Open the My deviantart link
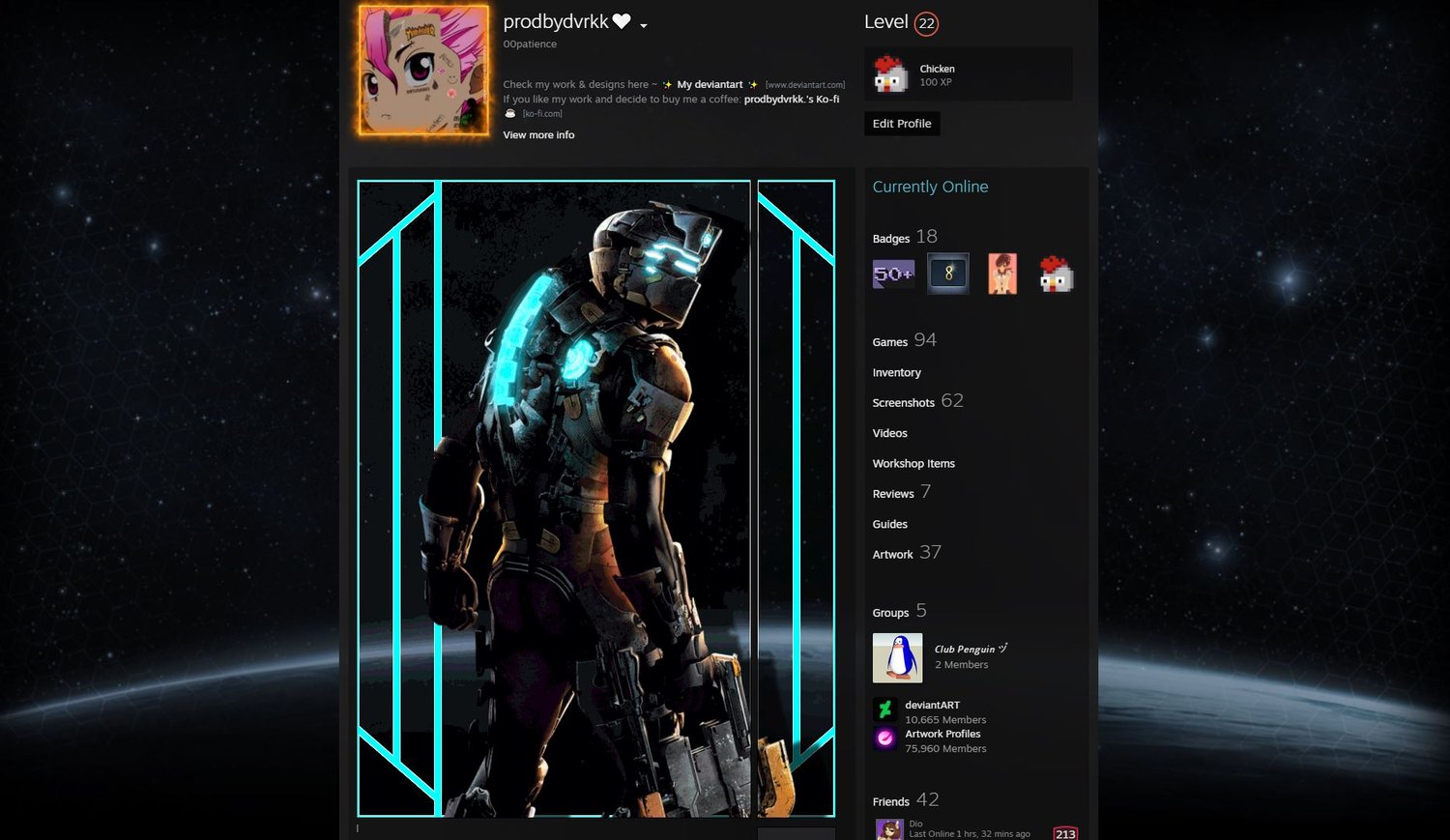The width and height of the screenshot is (1450, 840). coord(710,84)
